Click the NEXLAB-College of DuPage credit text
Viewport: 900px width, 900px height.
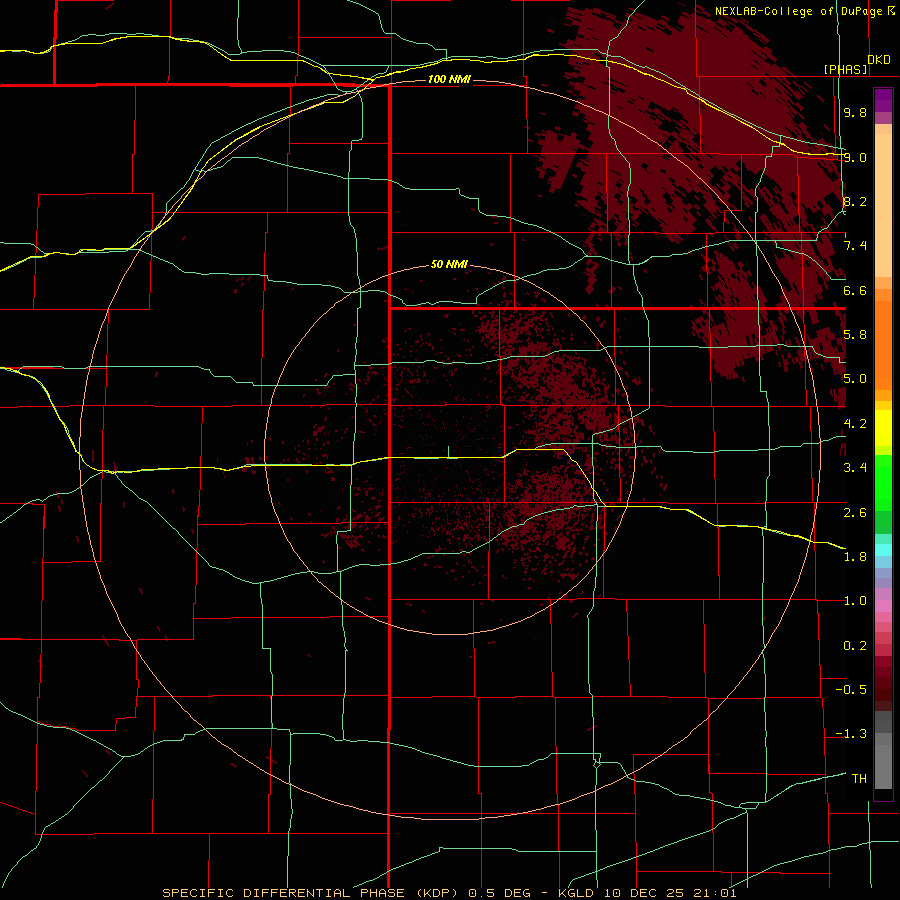799,11
